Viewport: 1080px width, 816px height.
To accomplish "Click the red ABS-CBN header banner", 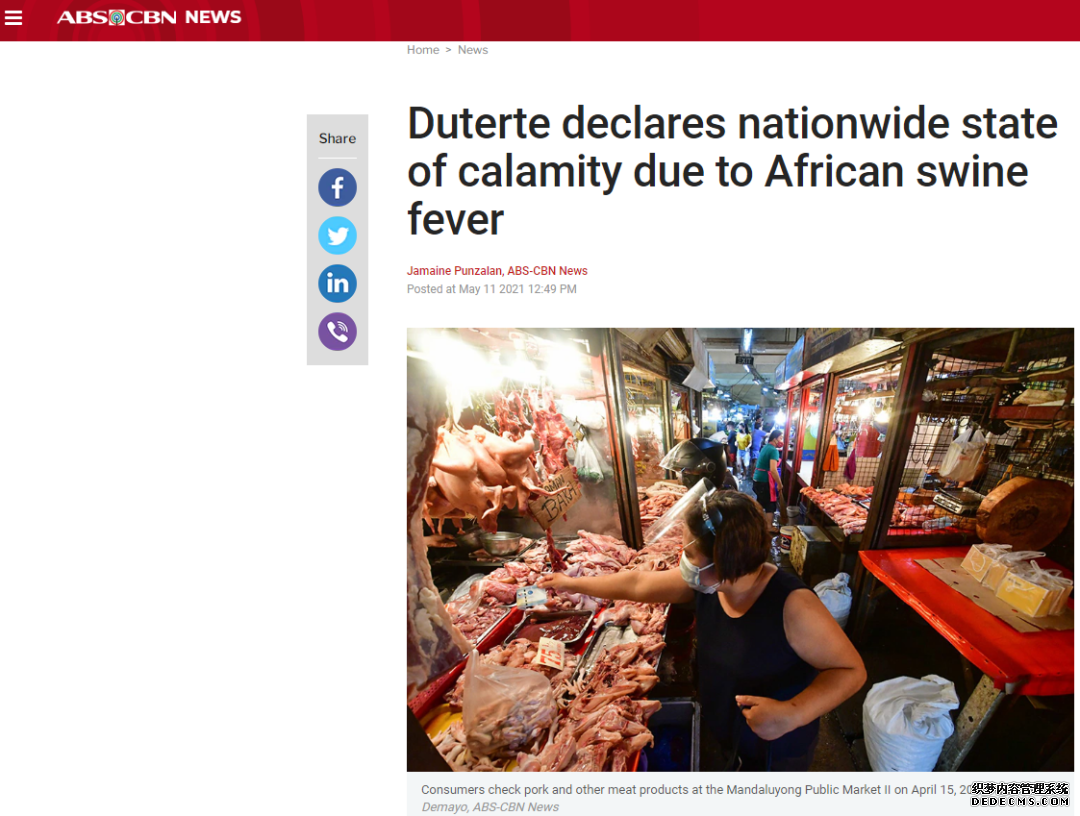I will (540, 20).
